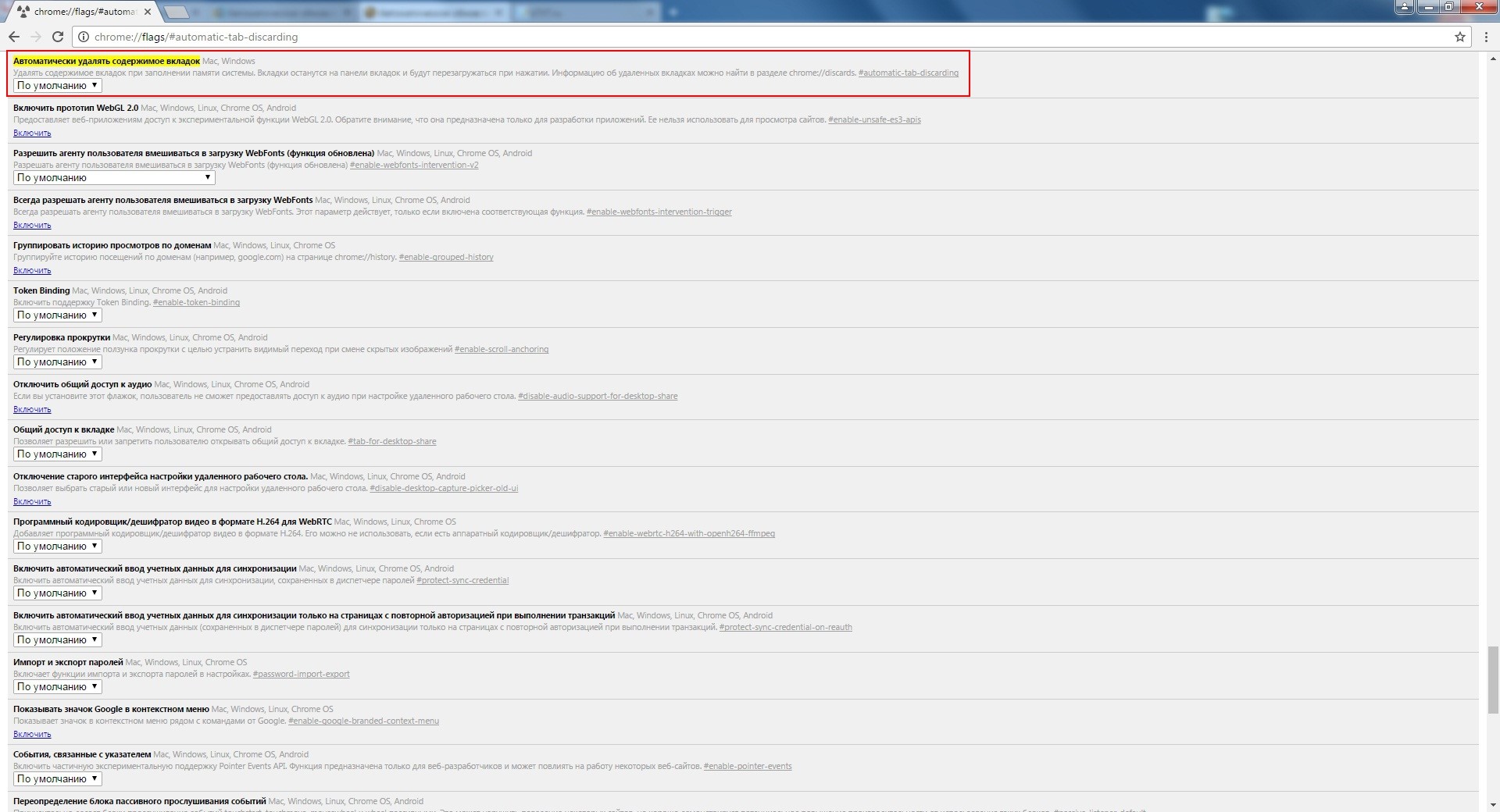Screen dimensions: 1500x812
Task: Open the #enable-pointer-events anchor link
Action: point(748,767)
